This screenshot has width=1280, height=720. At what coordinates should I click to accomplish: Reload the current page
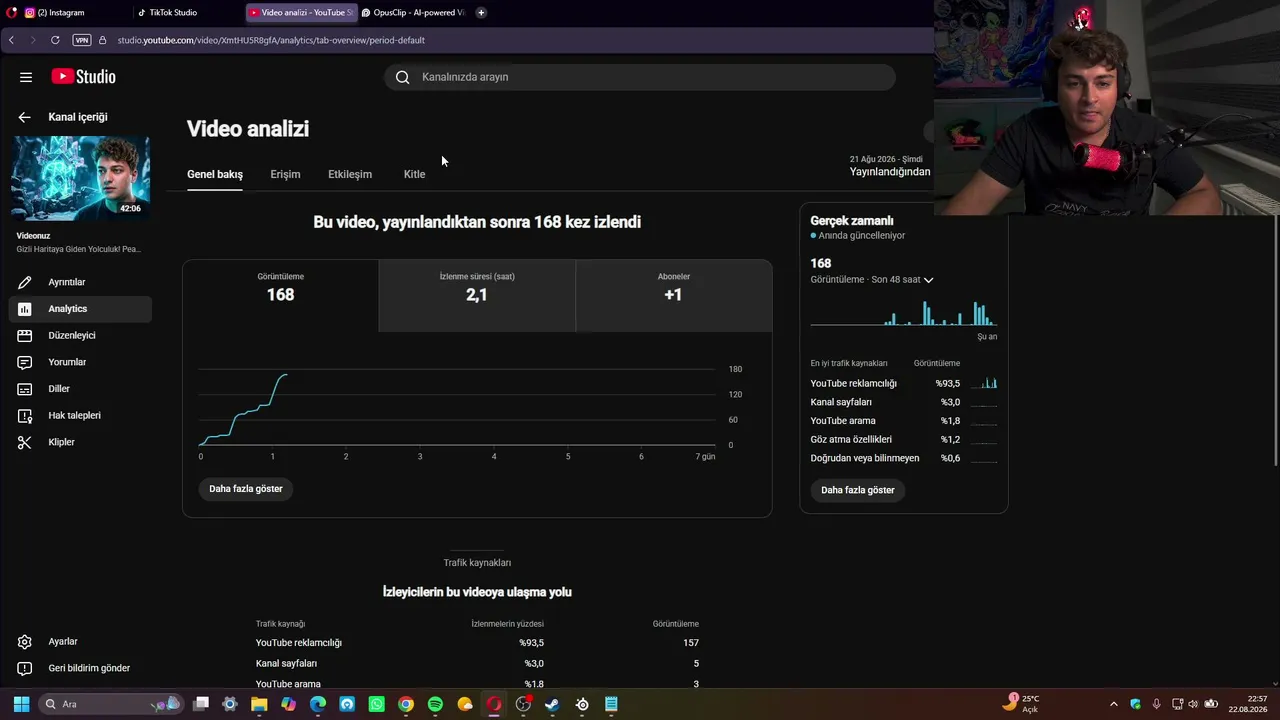pos(55,40)
